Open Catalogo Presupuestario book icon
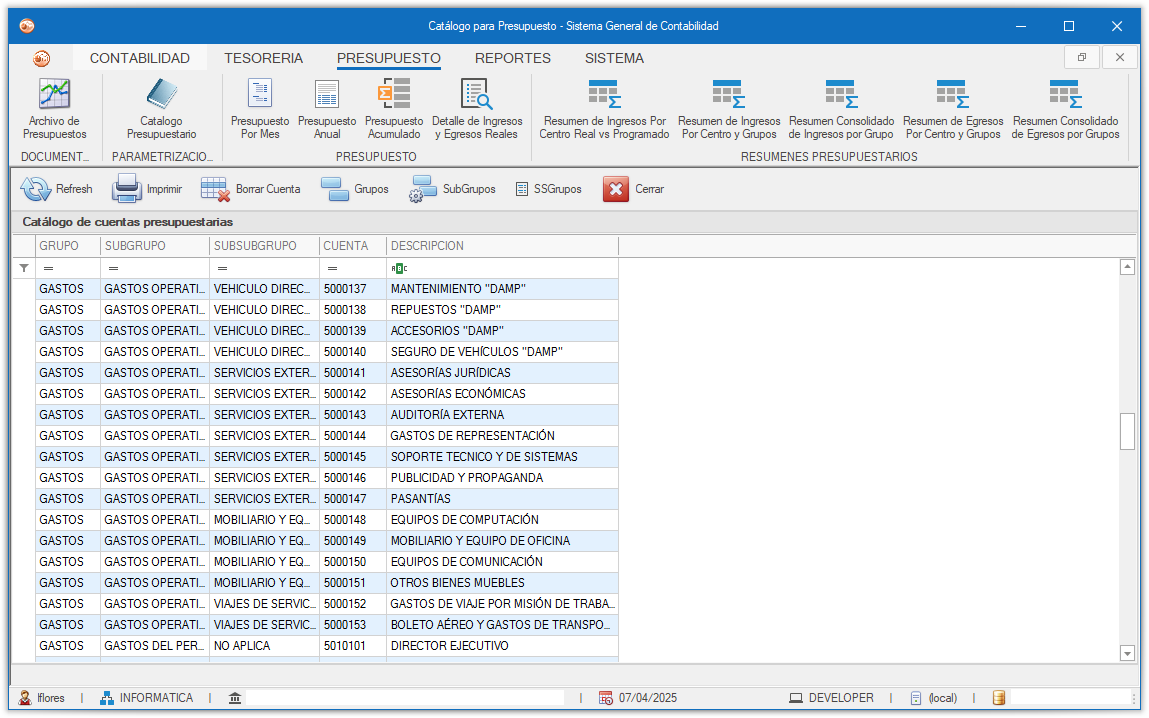The image size is (1149, 718). (162, 95)
